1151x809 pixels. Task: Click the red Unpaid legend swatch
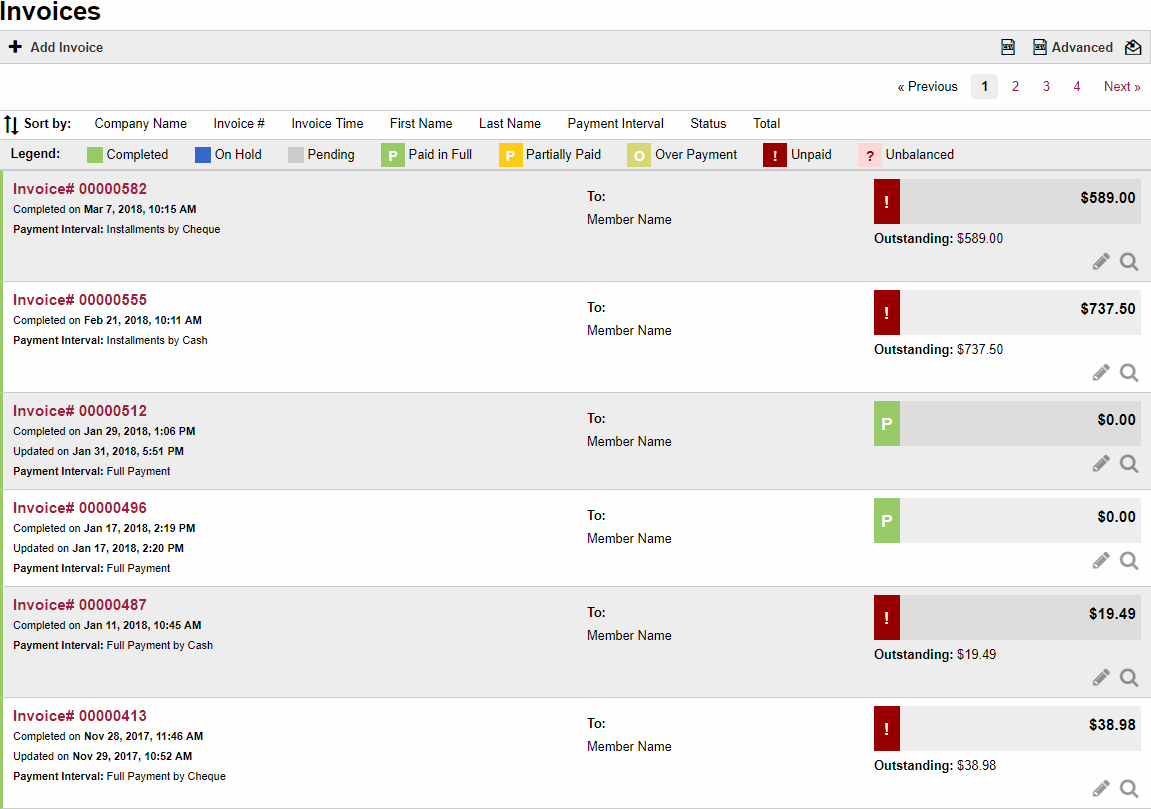tap(775, 155)
